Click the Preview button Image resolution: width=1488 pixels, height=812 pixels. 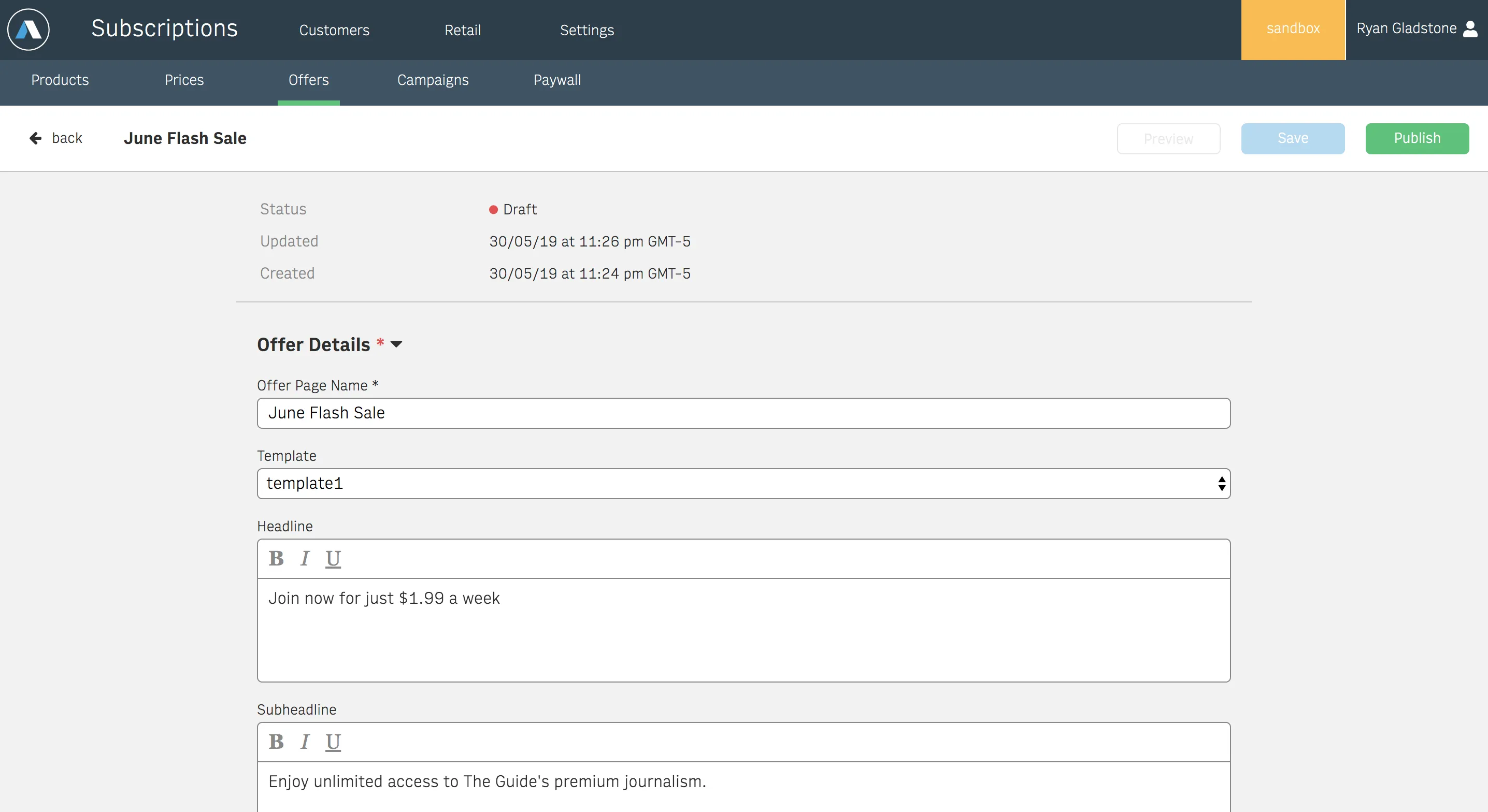tap(1168, 138)
